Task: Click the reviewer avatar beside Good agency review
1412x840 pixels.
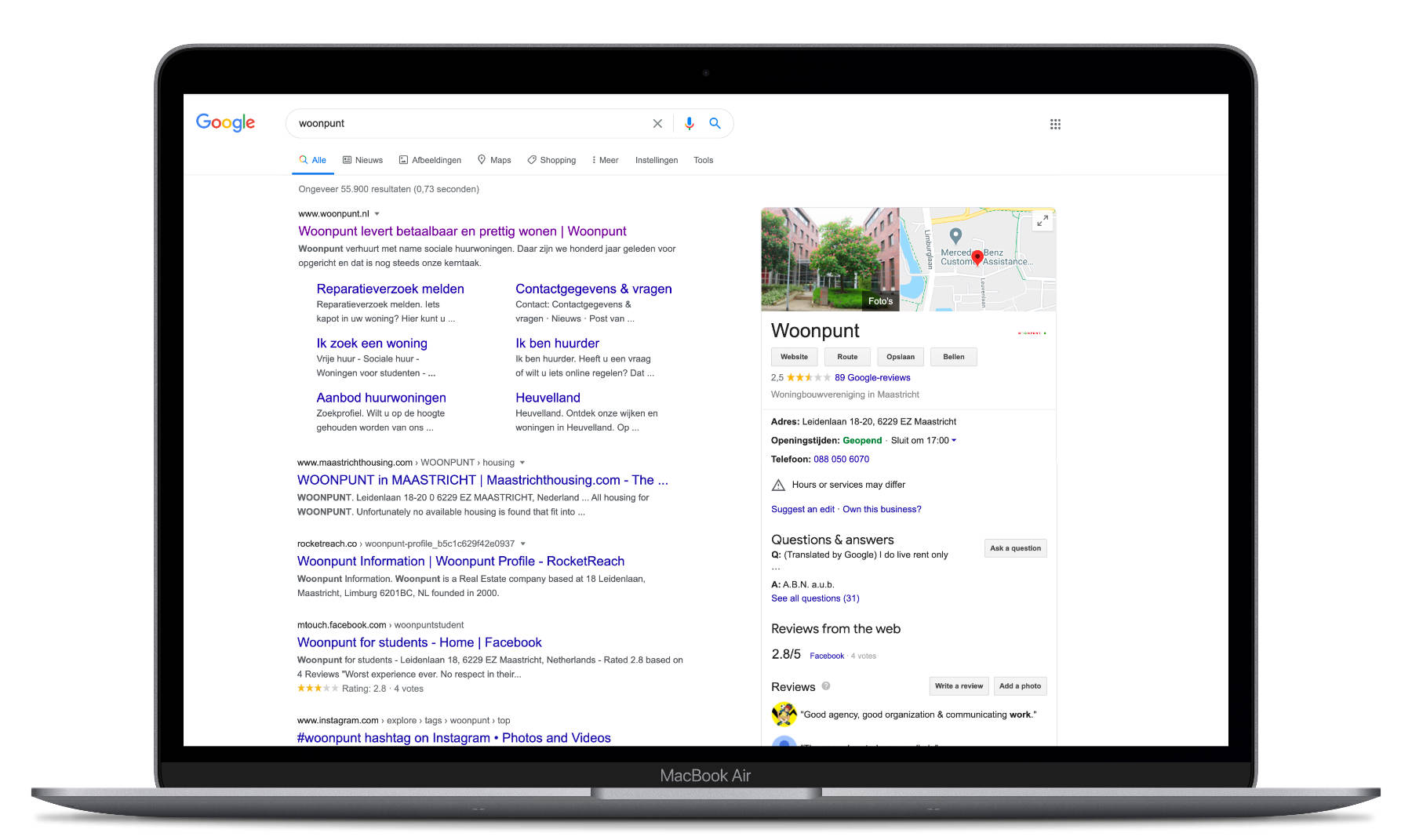Action: click(784, 715)
